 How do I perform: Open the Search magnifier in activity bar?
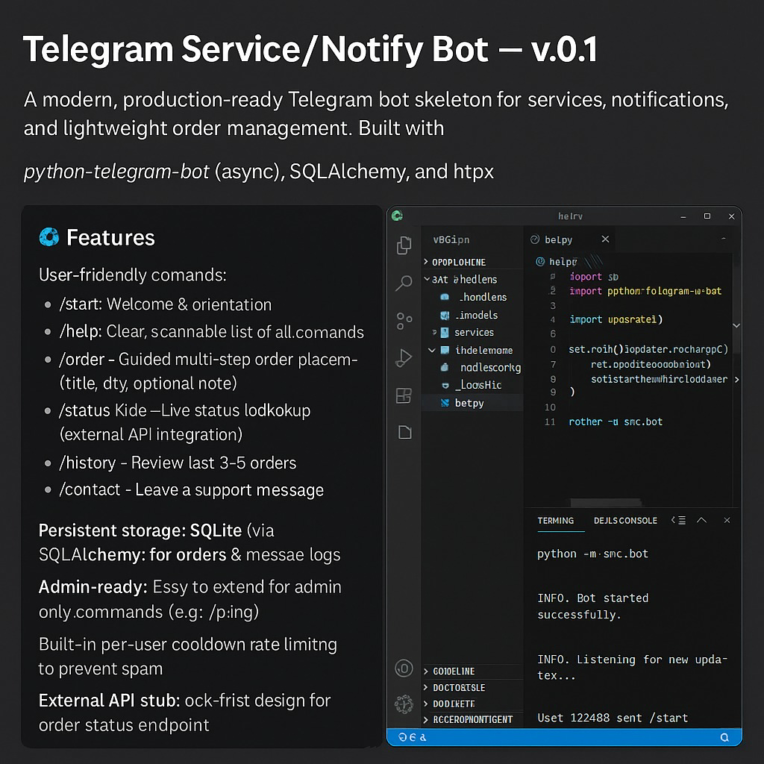point(404,283)
